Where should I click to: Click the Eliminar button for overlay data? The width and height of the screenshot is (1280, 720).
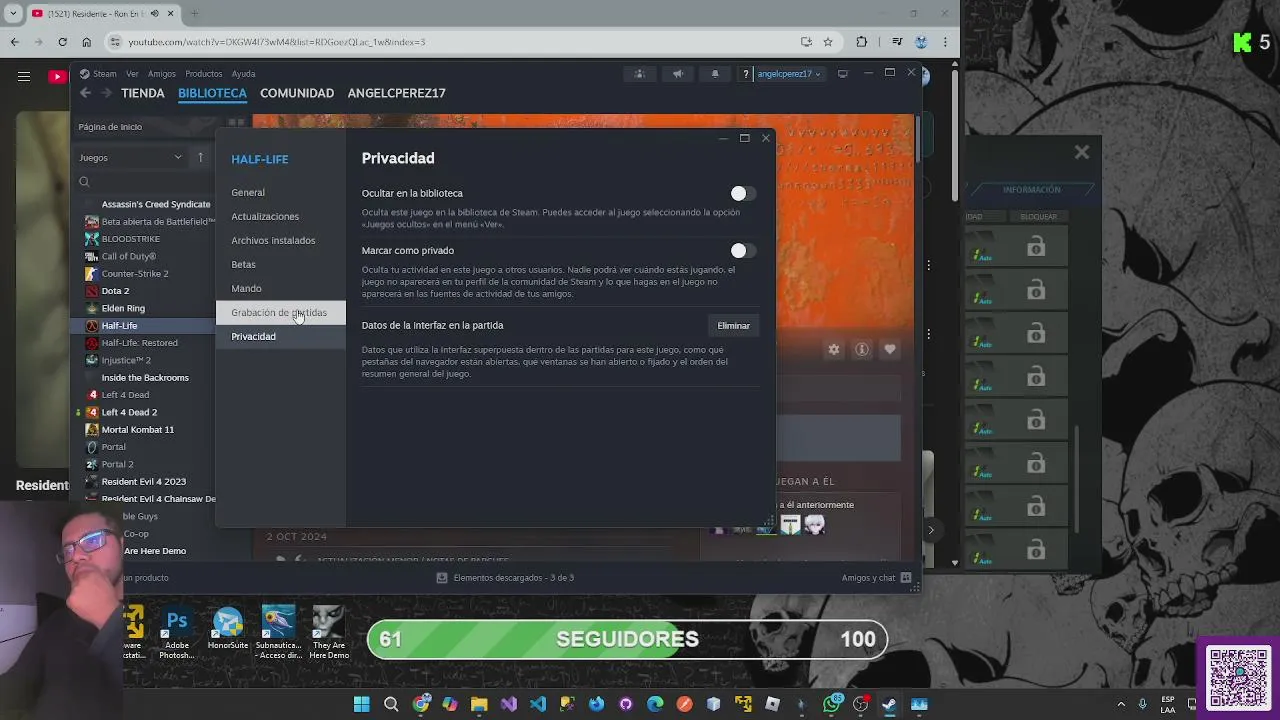click(733, 325)
